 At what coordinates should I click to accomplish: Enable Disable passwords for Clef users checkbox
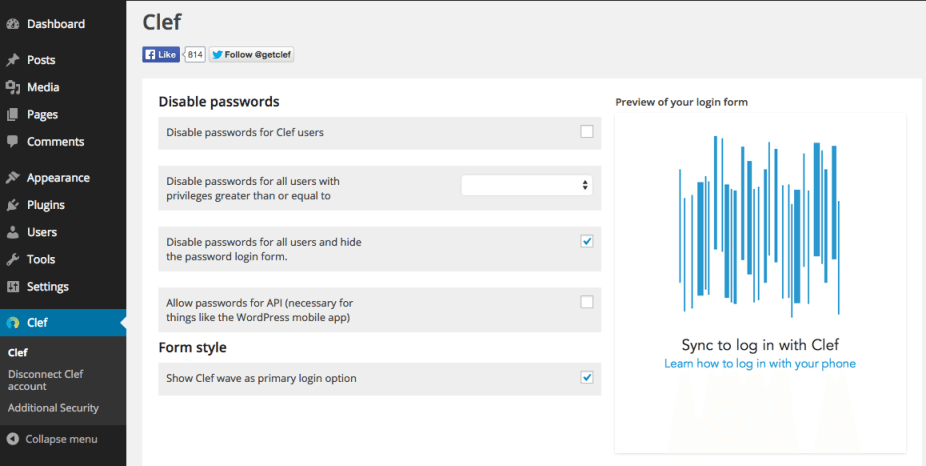[586, 132]
